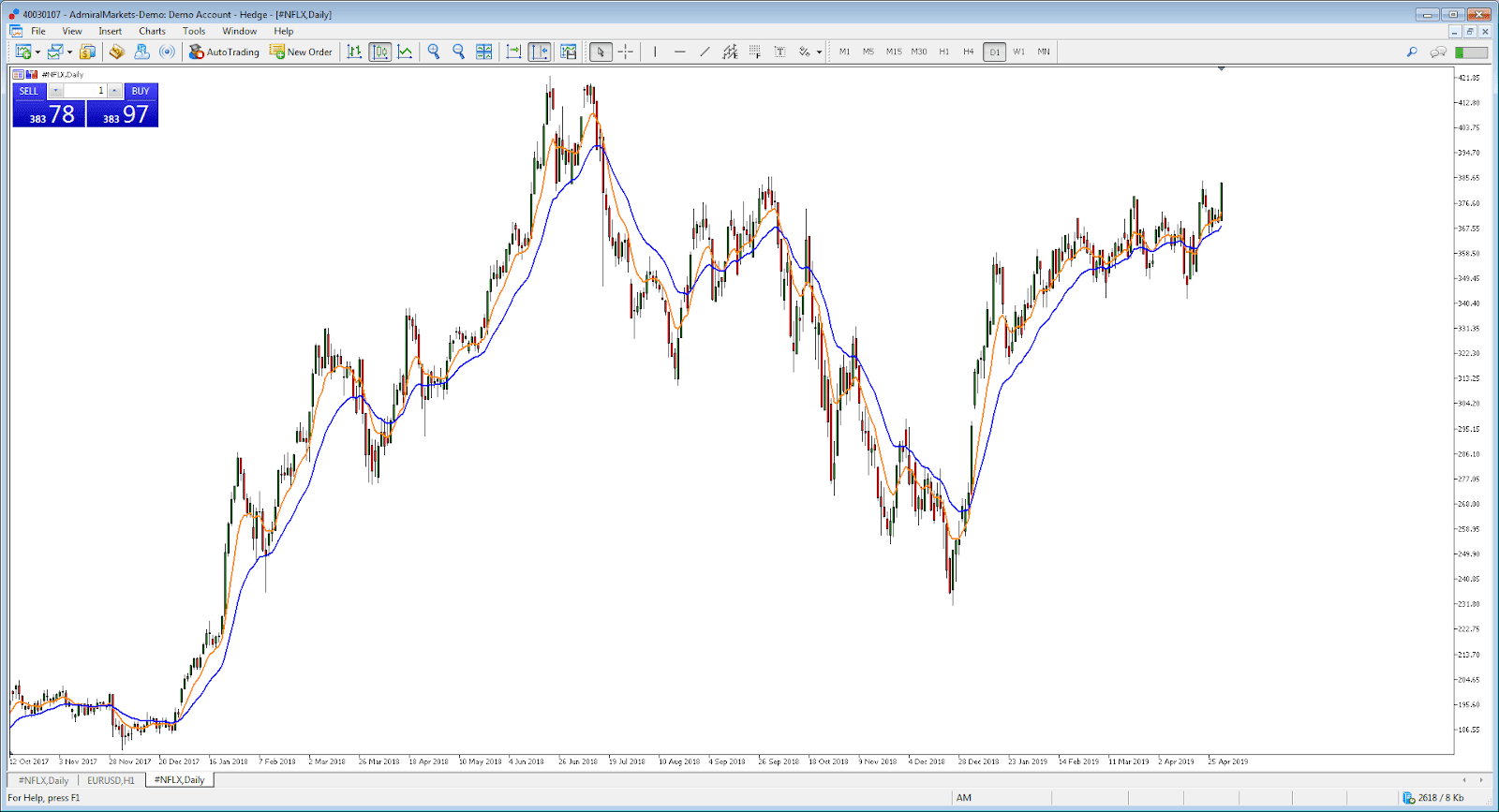This screenshot has width=1499, height=812.
Task: Open the profiles dropdown arrow
Action: point(69,52)
